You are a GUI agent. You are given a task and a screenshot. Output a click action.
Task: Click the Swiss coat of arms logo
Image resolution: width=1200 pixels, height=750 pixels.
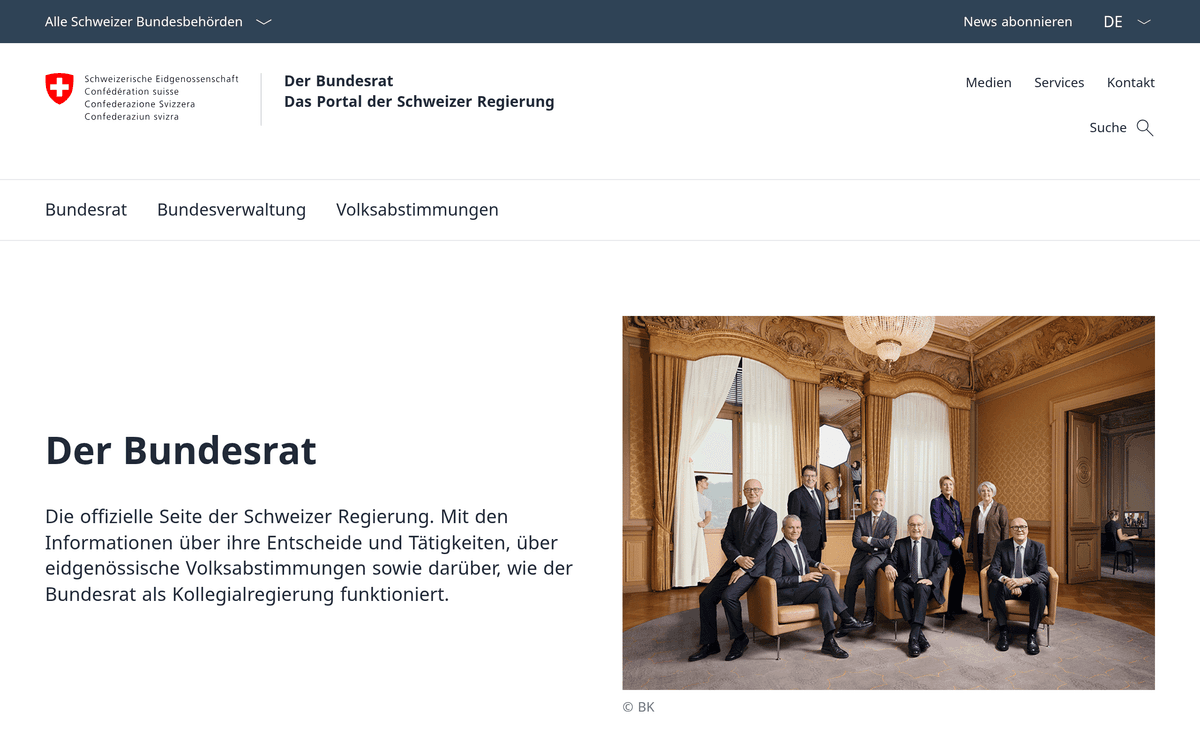coord(60,88)
